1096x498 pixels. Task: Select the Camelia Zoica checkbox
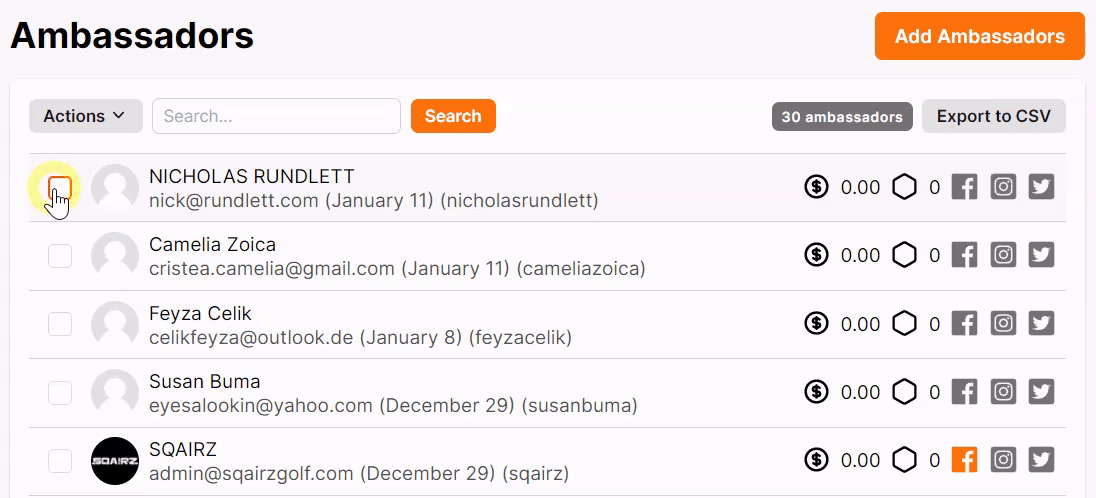[59, 255]
